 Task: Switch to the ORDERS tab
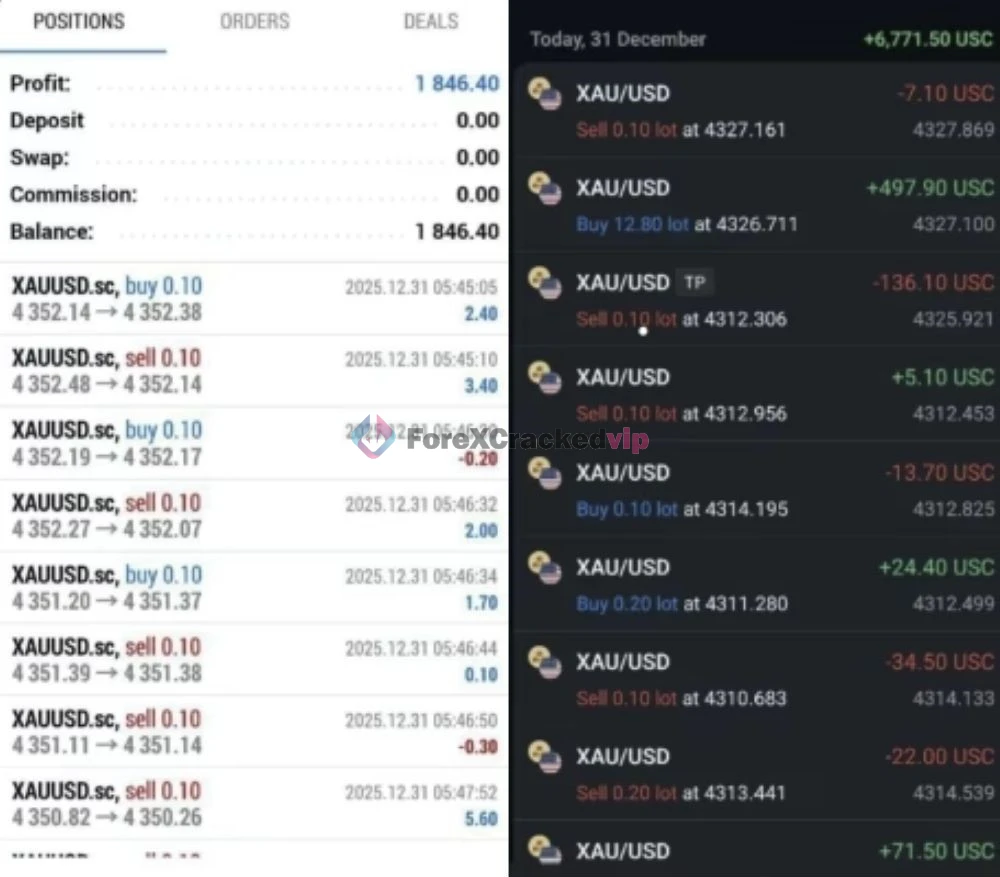254,22
